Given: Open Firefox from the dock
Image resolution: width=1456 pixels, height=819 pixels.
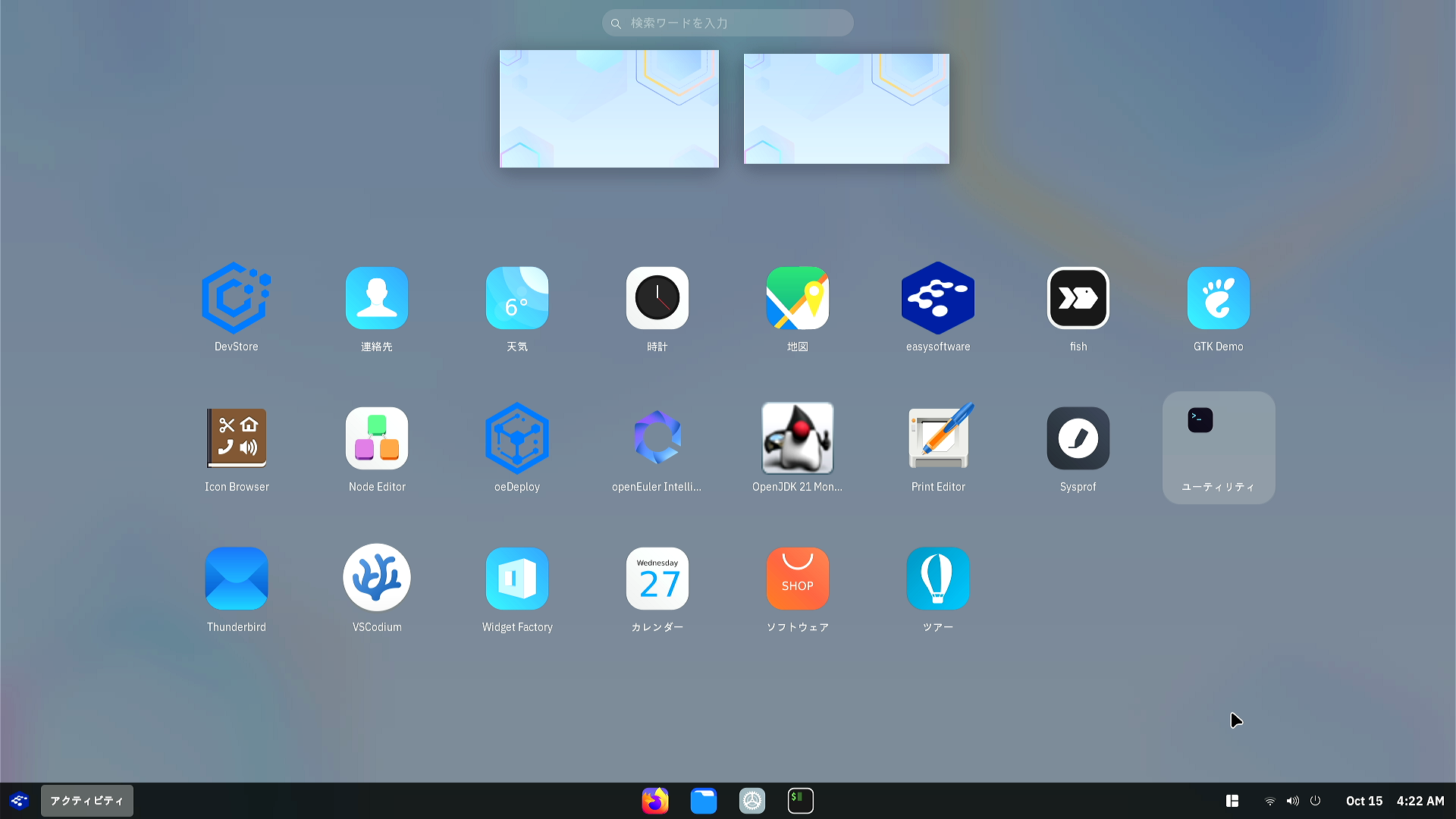Looking at the screenshot, I should 655,801.
